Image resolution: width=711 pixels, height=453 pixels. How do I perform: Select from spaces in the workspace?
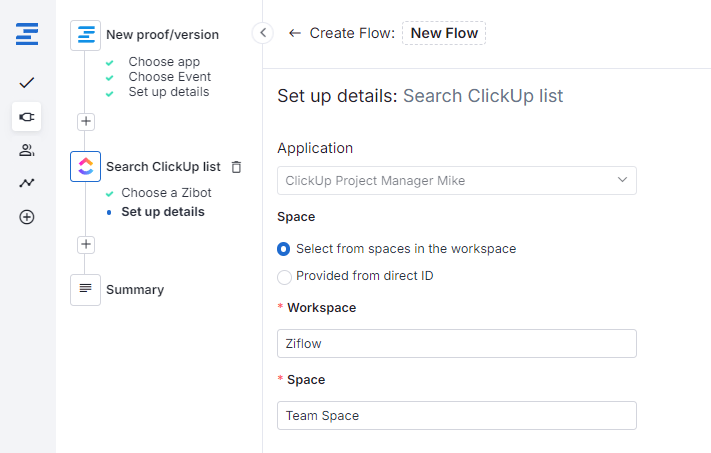tap(284, 249)
